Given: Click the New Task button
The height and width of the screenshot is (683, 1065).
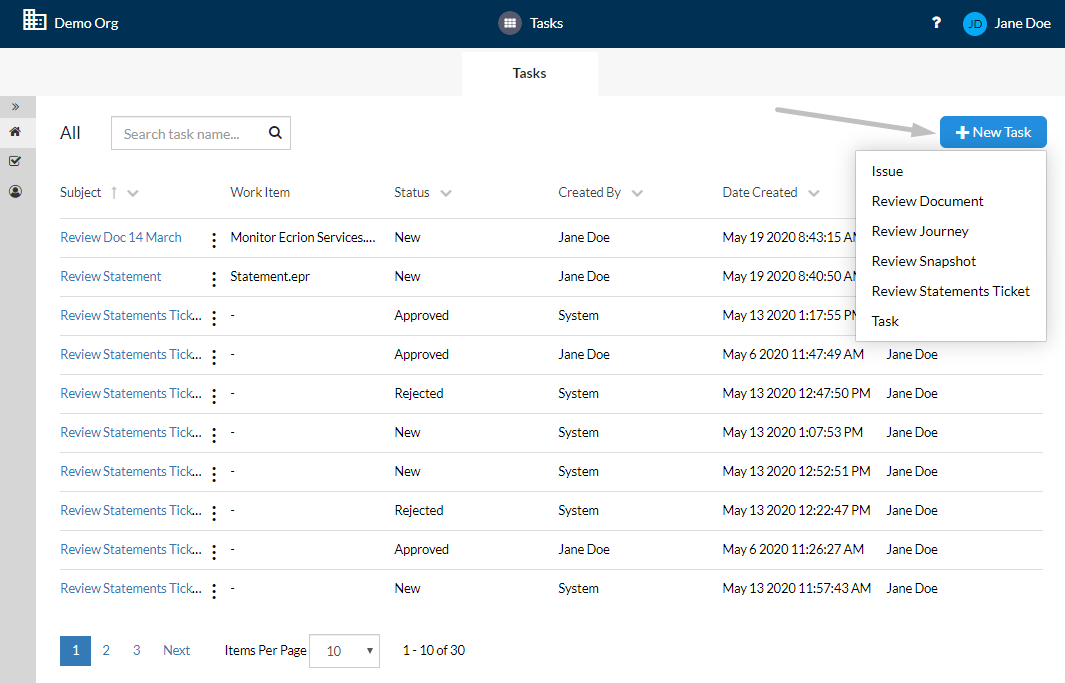Looking at the screenshot, I should (x=993, y=132).
